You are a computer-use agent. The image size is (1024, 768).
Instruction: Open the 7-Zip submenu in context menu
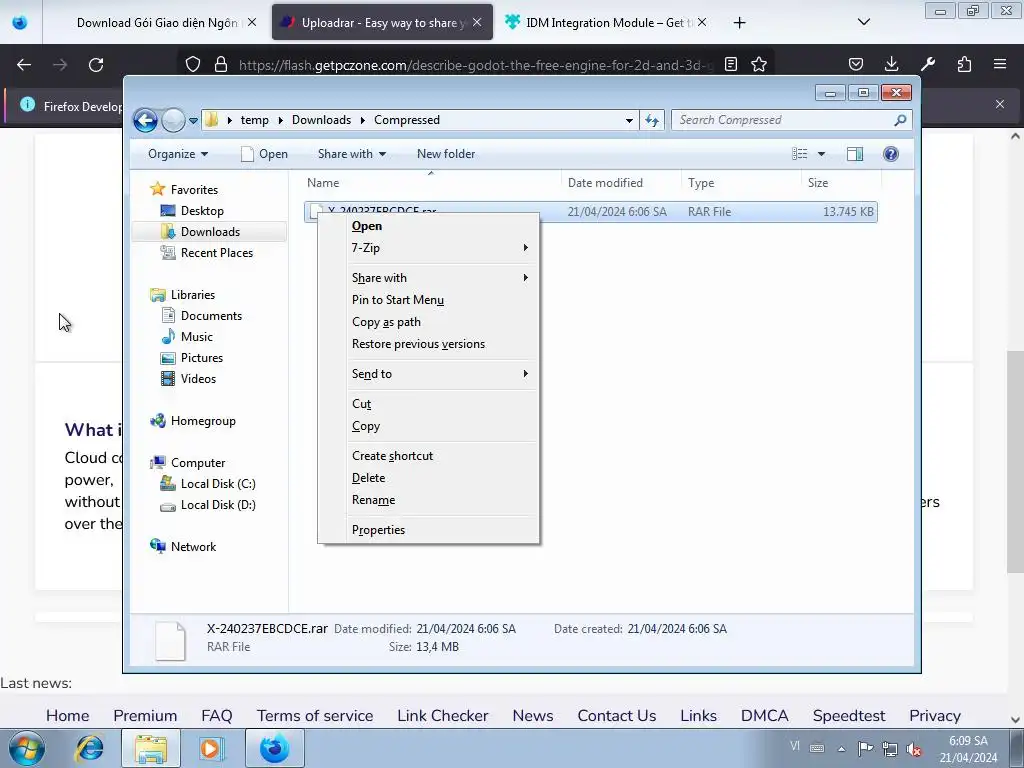click(x=429, y=248)
